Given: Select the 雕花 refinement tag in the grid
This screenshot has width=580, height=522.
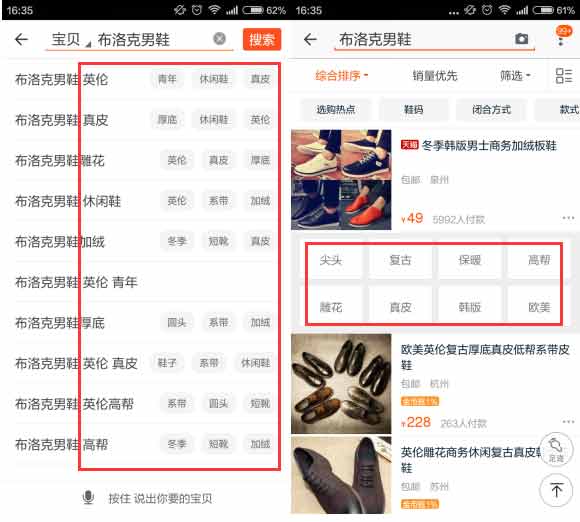Looking at the screenshot, I should [x=331, y=307].
